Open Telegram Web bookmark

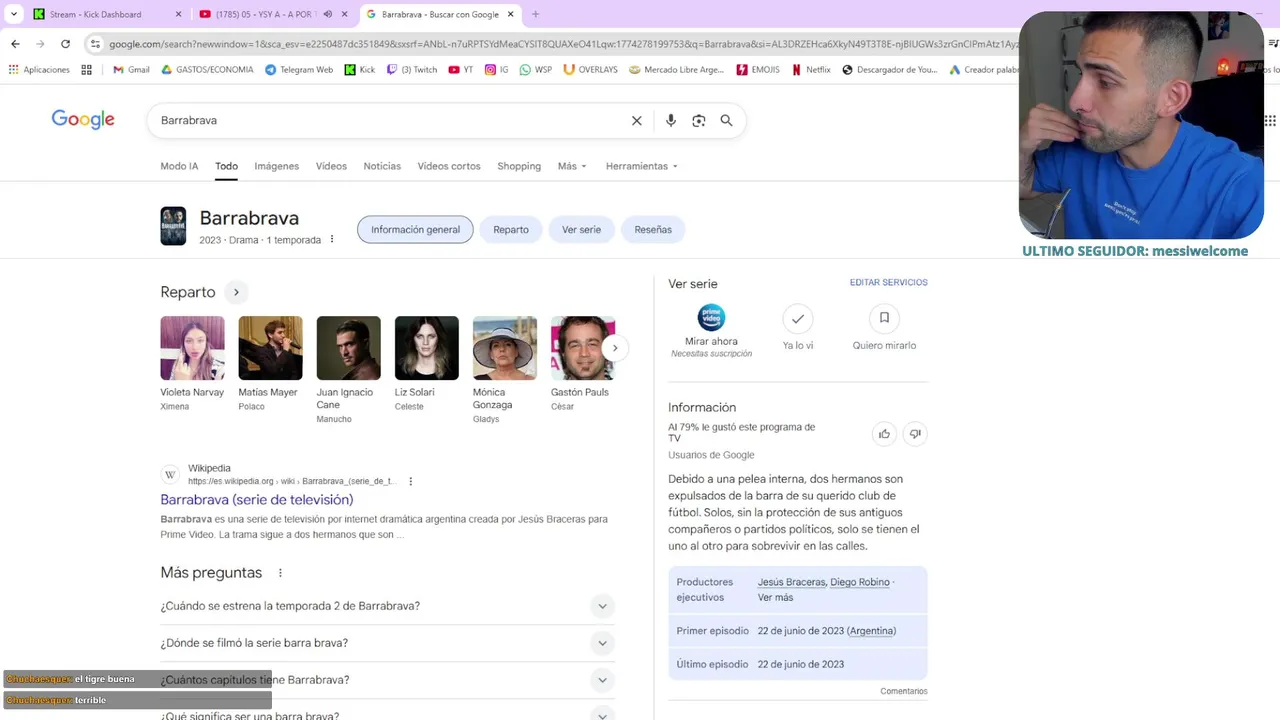(x=299, y=70)
